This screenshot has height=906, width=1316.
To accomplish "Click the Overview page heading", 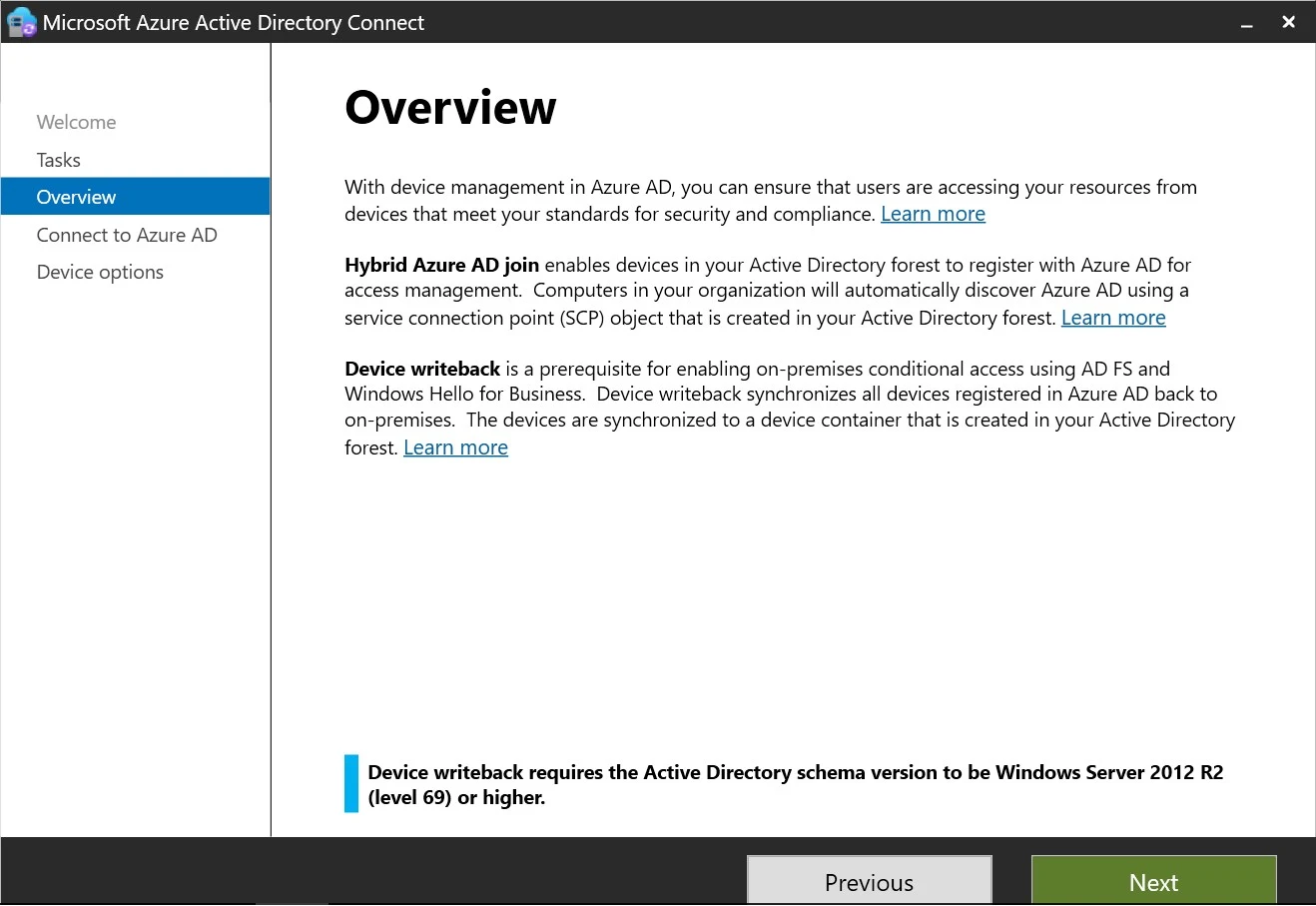I will (x=450, y=107).
